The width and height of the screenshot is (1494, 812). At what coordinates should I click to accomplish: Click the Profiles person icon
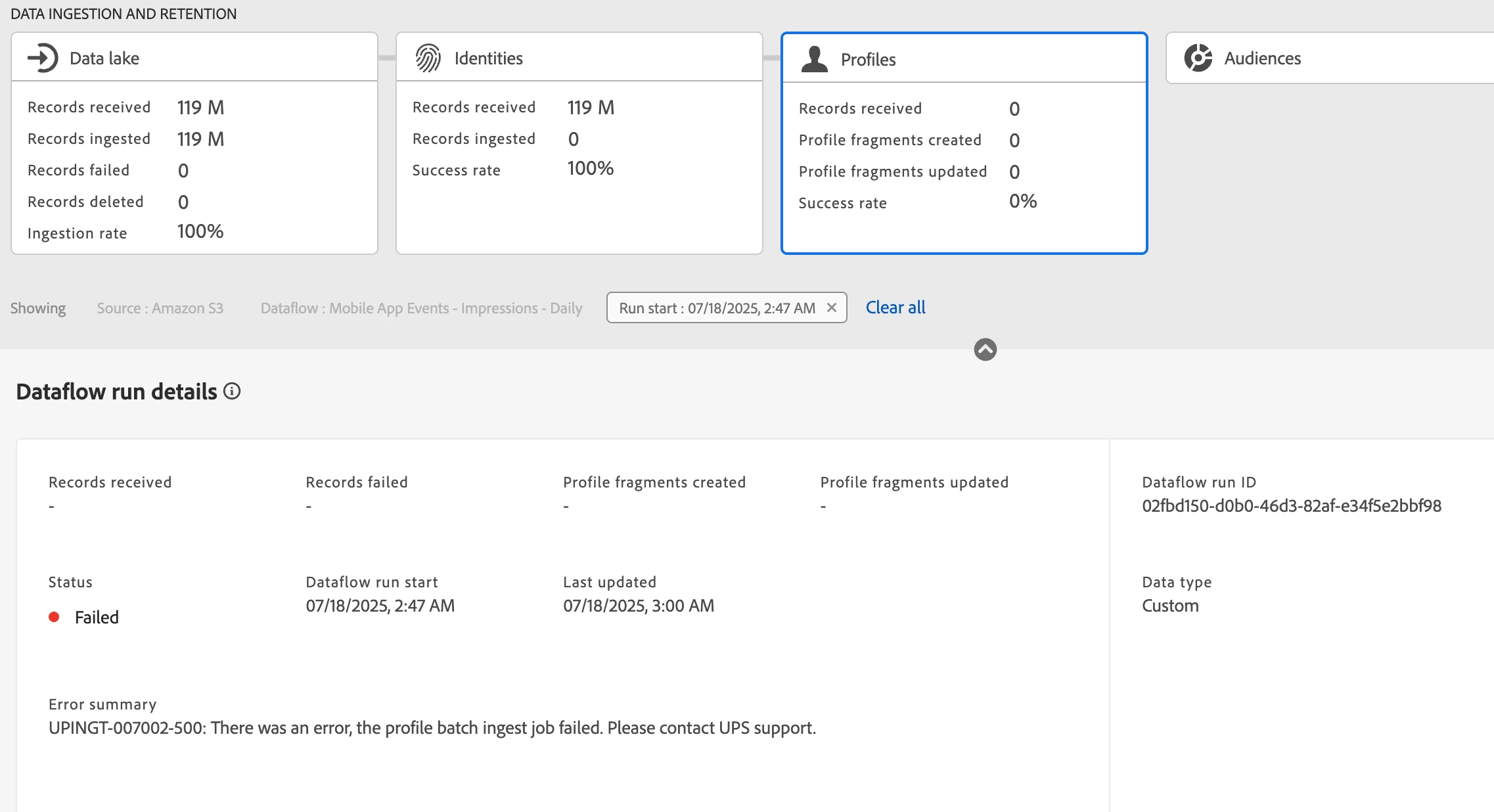(x=815, y=59)
